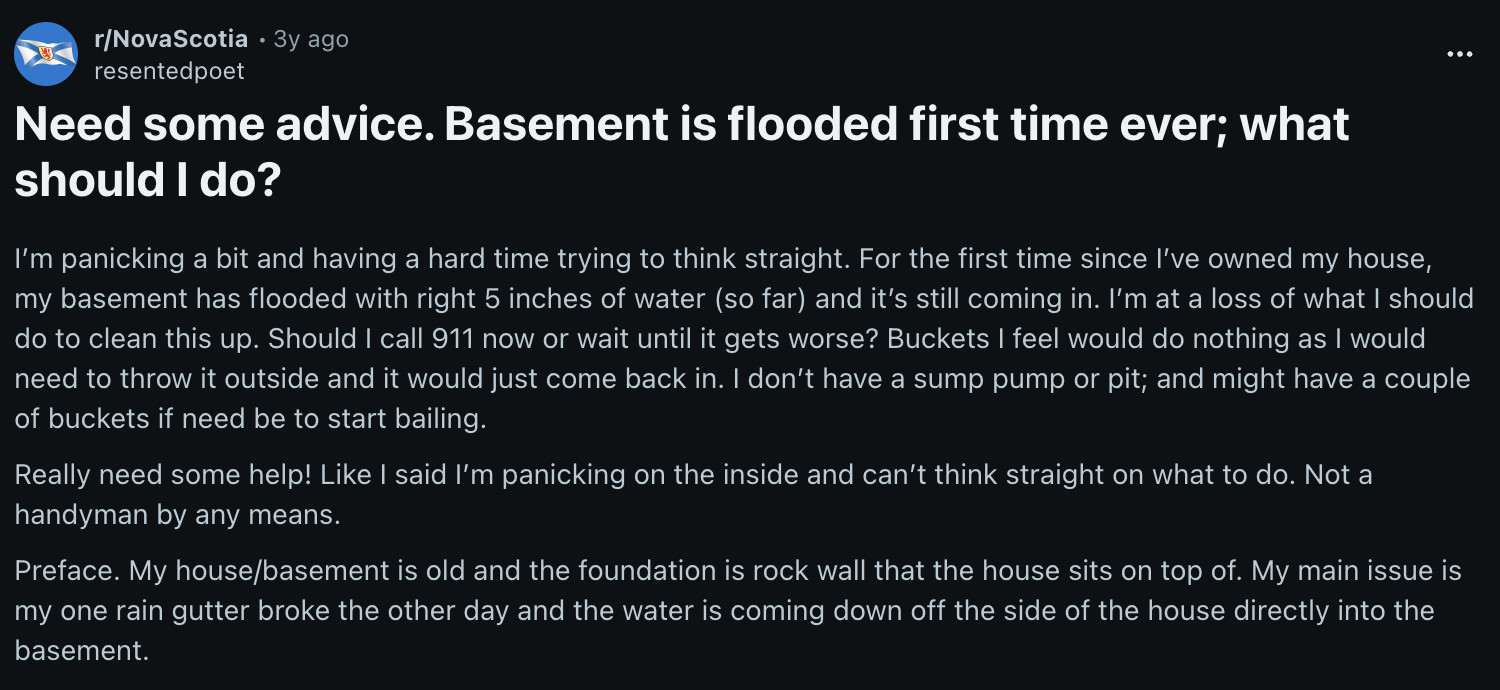Viewport: 1500px width, 690px height.
Task: Open the three-dot post options menu
Action: pos(1459,55)
